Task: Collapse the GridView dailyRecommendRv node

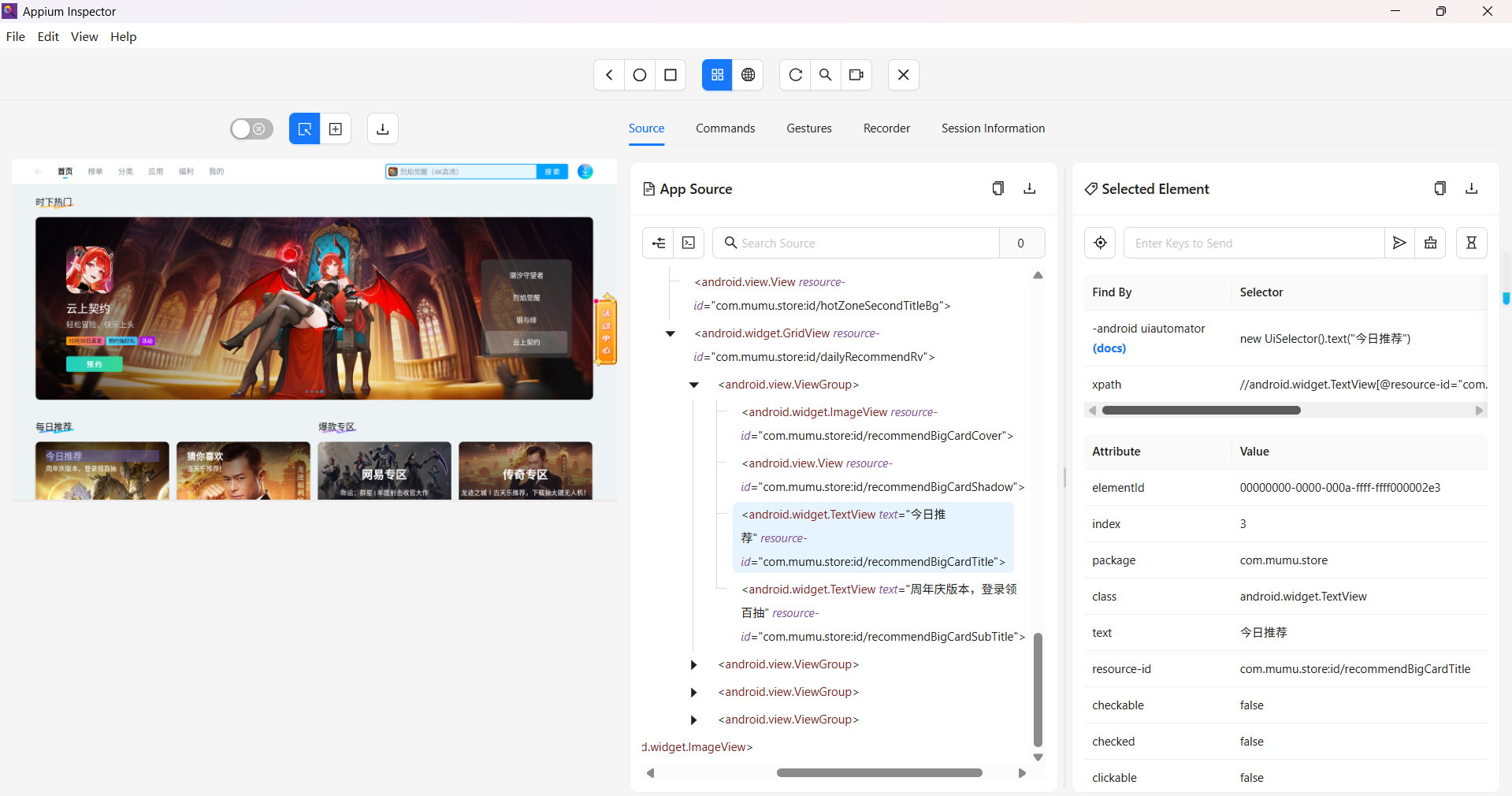Action: [671, 333]
